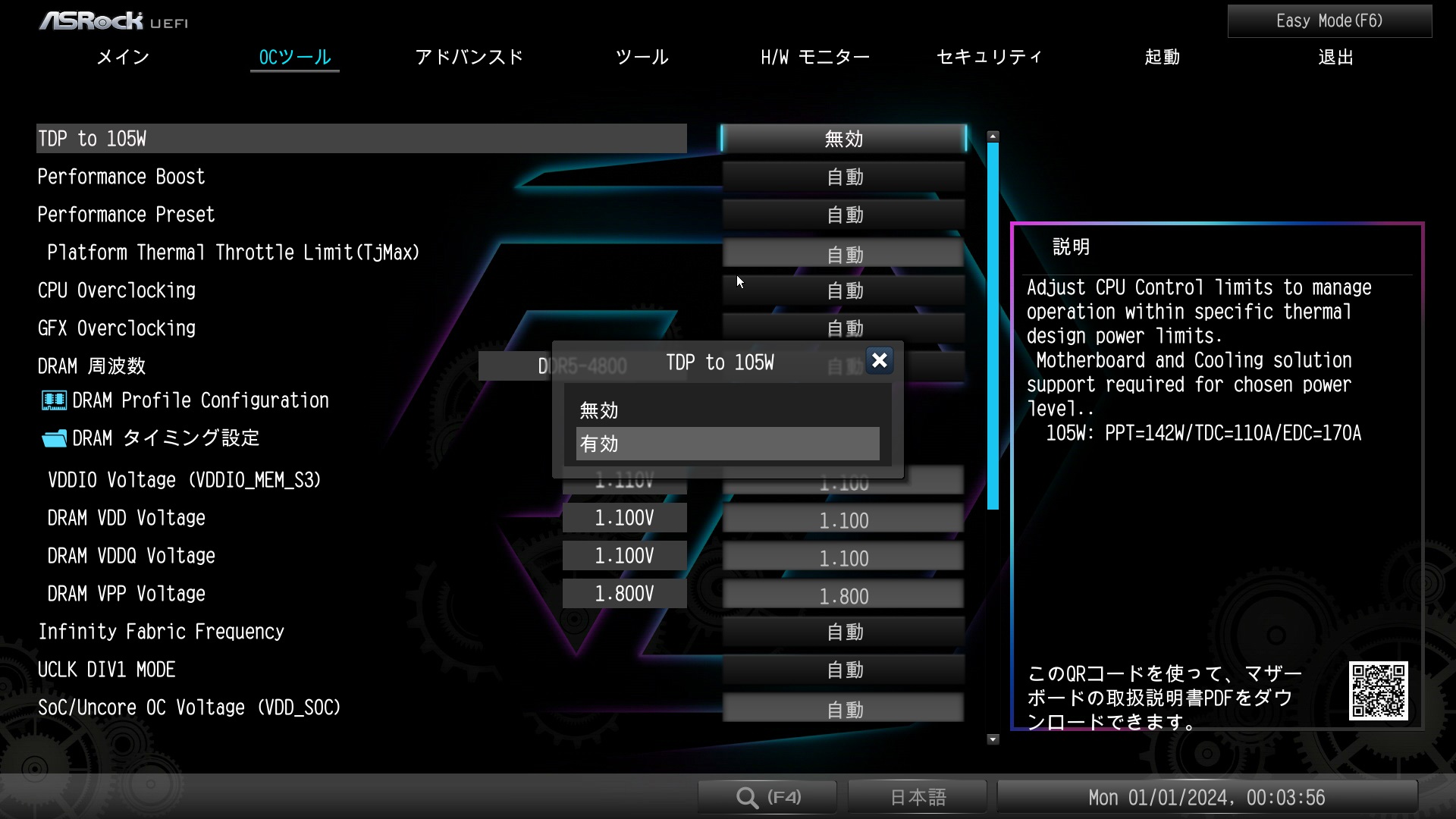
Task: Close the TDP to 105W popup
Action: coord(879,360)
